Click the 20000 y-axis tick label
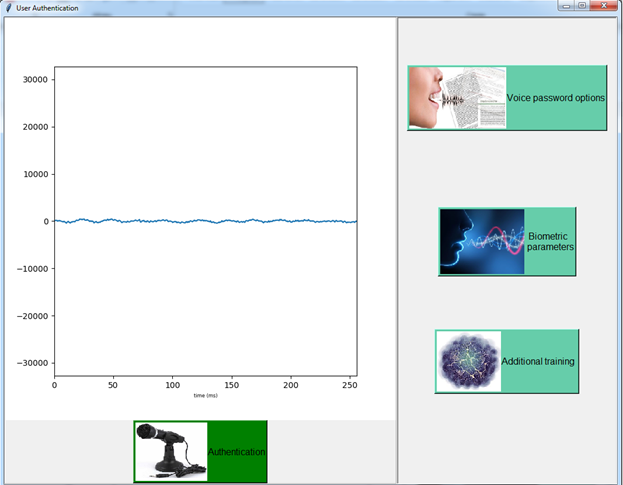 click(35, 127)
